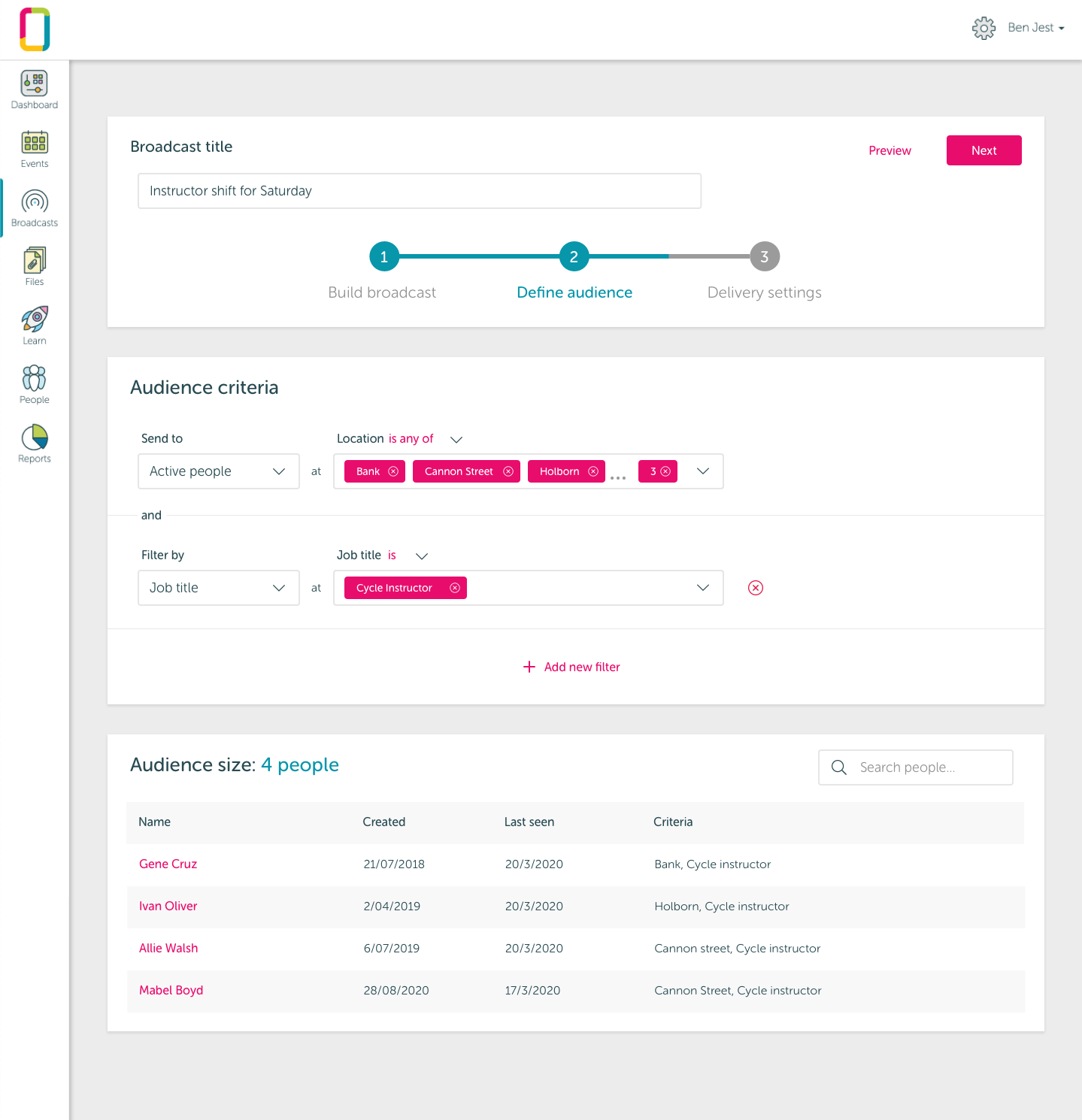Image resolution: width=1082 pixels, height=1120 pixels.
Task: Open Mabel Boyd profile link
Action: click(x=171, y=991)
